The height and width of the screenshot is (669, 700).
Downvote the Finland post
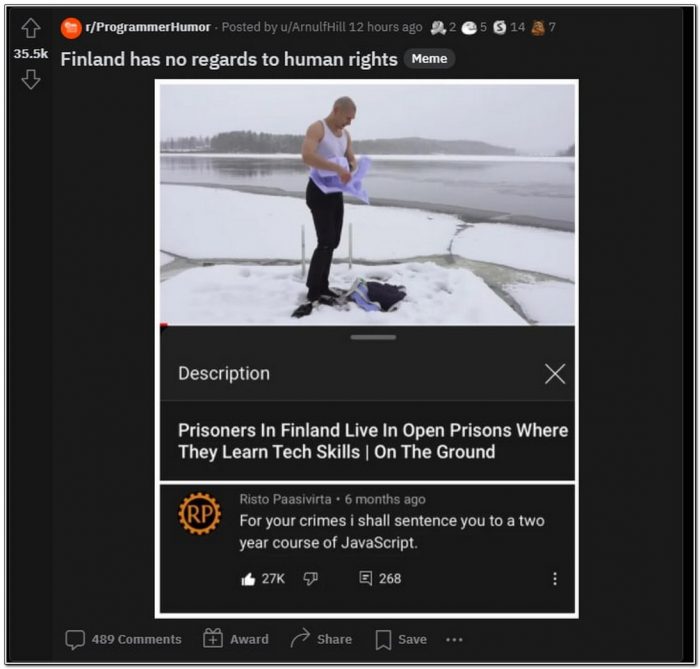pos(31,79)
